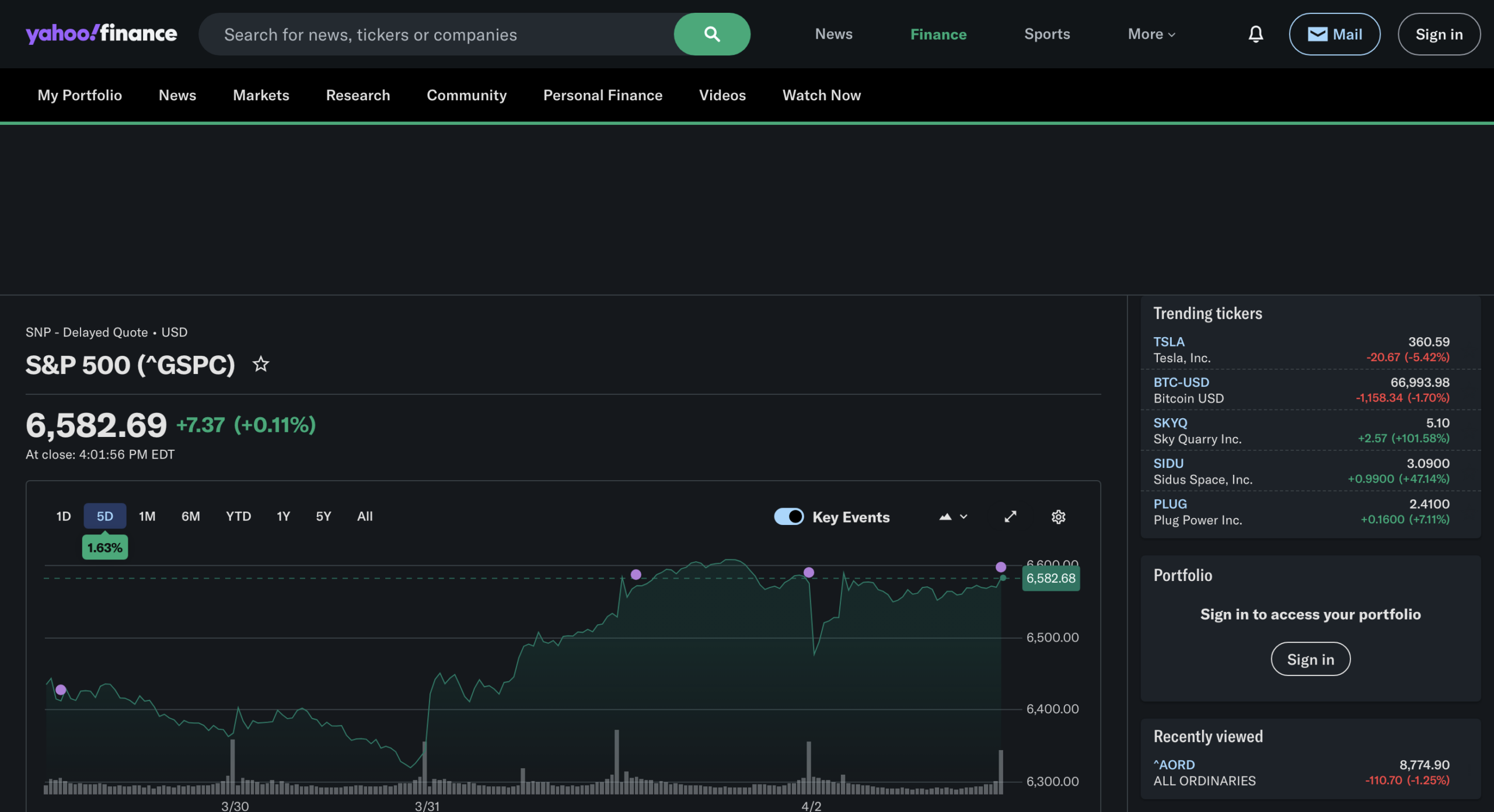The image size is (1494, 812).
Task: Open chart settings gear icon
Action: coord(1058,517)
